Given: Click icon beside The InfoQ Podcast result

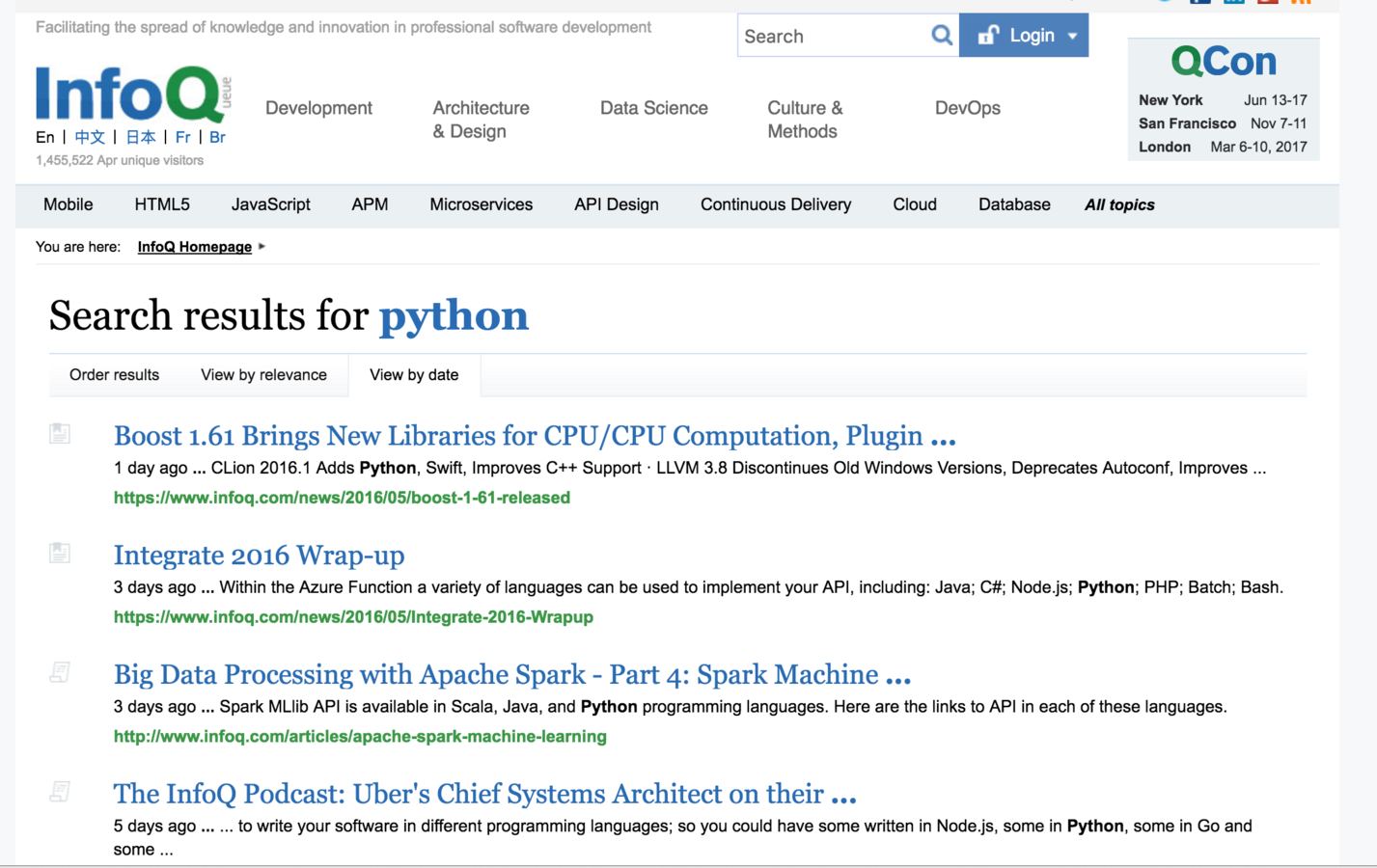Looking at the screenshot, I should tap(60, 792).
